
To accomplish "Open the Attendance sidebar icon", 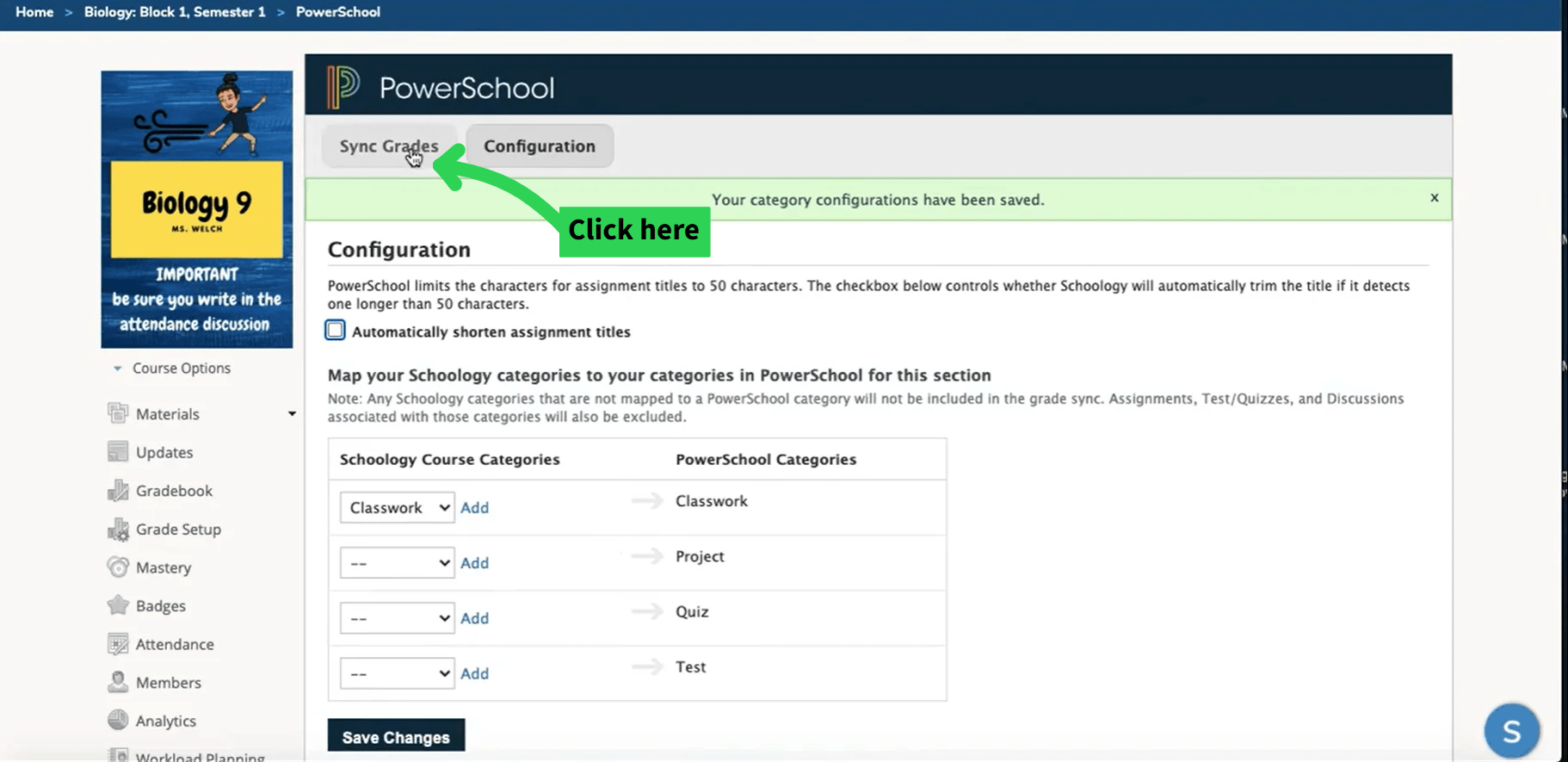I will click(118, 644).
